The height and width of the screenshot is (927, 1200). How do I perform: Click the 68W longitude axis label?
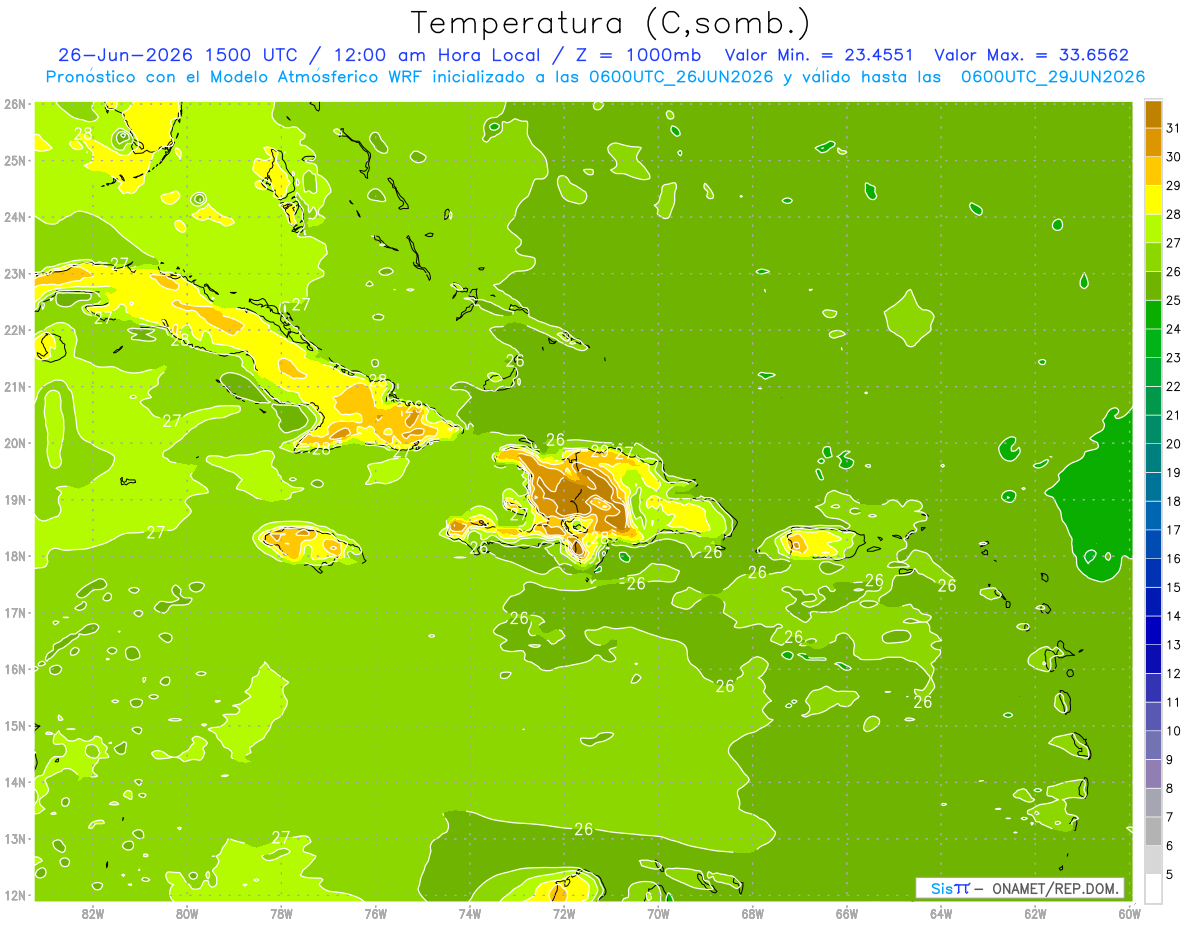pyautogui.click(x=753, y=913)
